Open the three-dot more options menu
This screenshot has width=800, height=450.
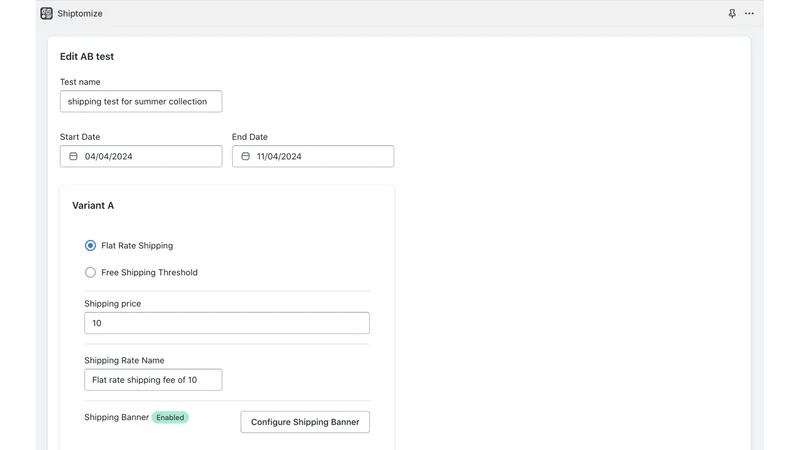[749, 13]
